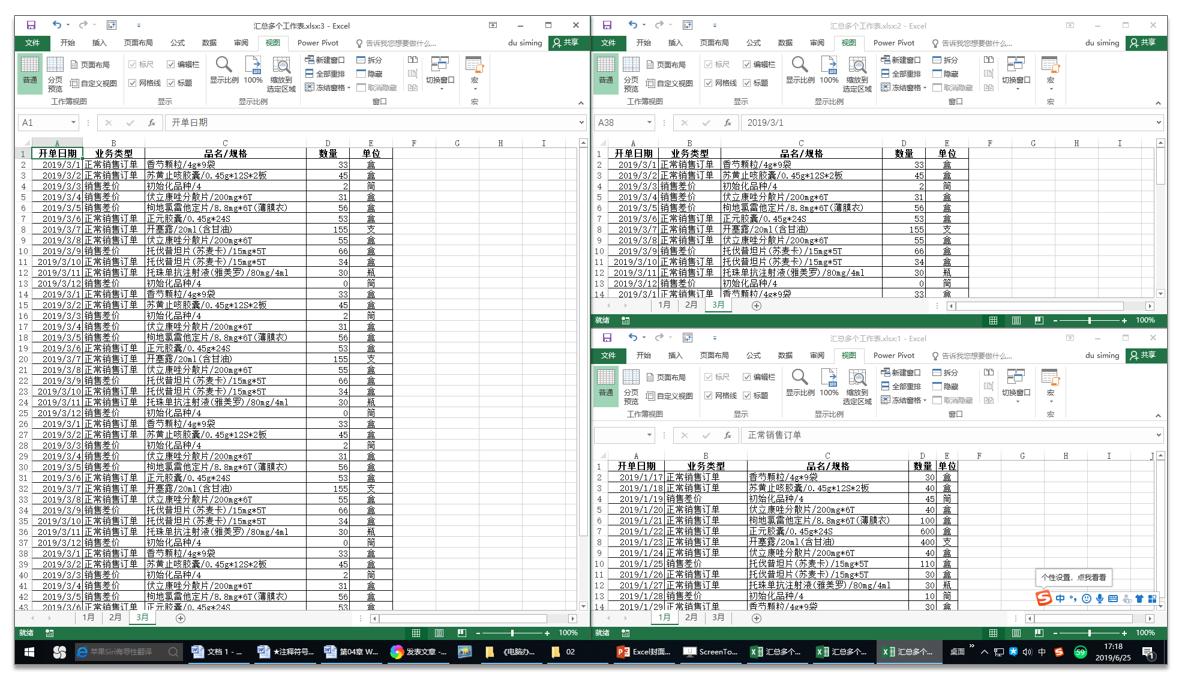Click du siming account name in xlsx:3 window
Viewport: 1181px width, 684px height.
click(525, 43)
